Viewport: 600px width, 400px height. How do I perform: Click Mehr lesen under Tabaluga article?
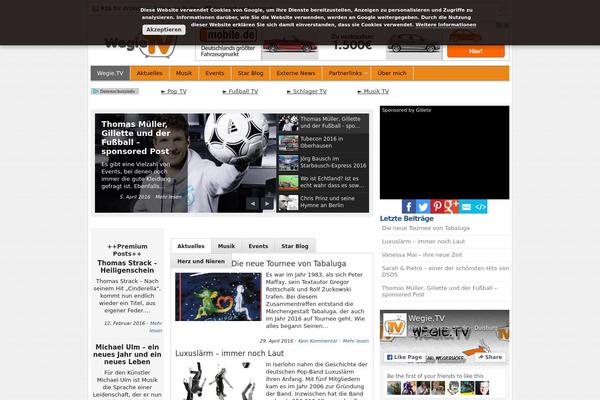point(356,341)
